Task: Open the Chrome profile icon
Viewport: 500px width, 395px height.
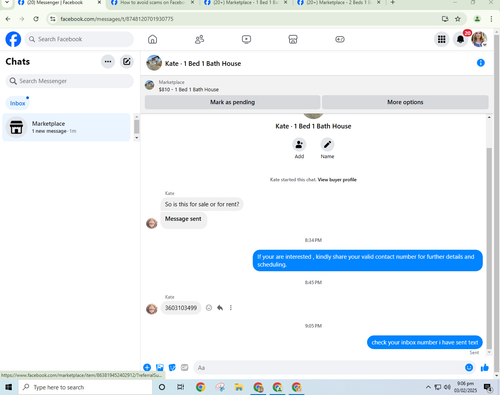Action: coord(477,19)
